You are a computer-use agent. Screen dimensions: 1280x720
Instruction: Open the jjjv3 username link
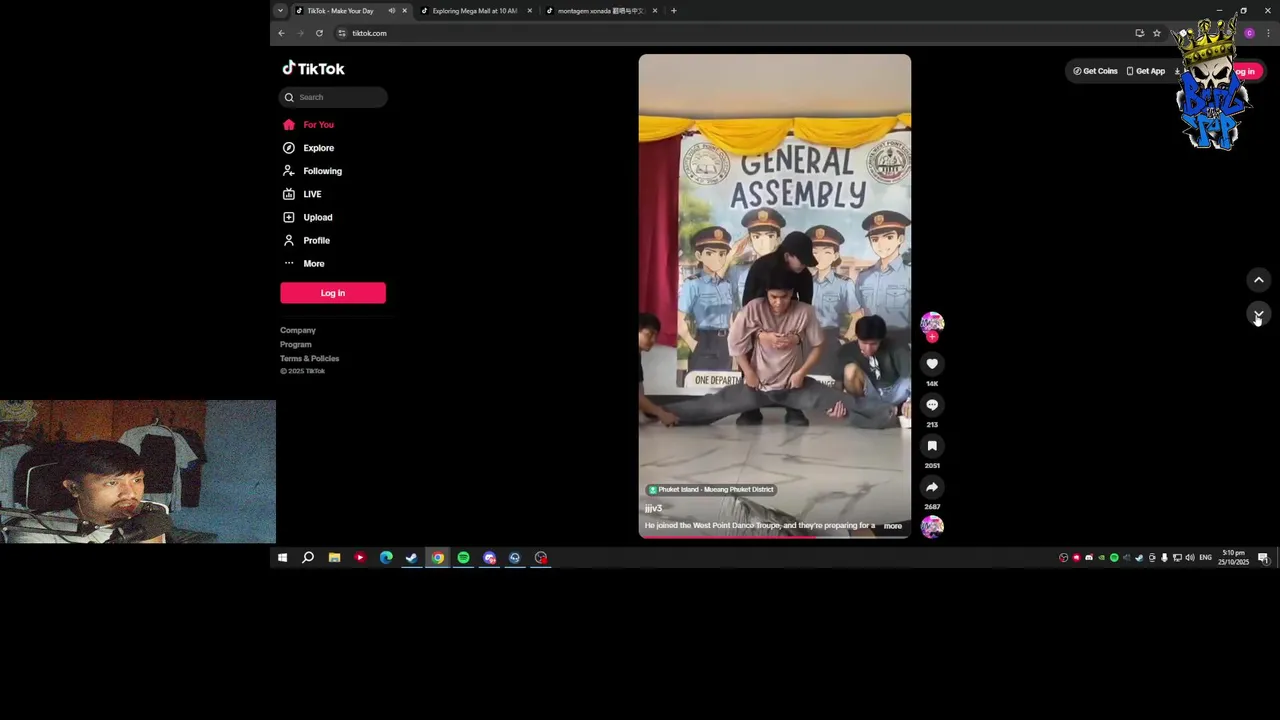pos(654,509)
